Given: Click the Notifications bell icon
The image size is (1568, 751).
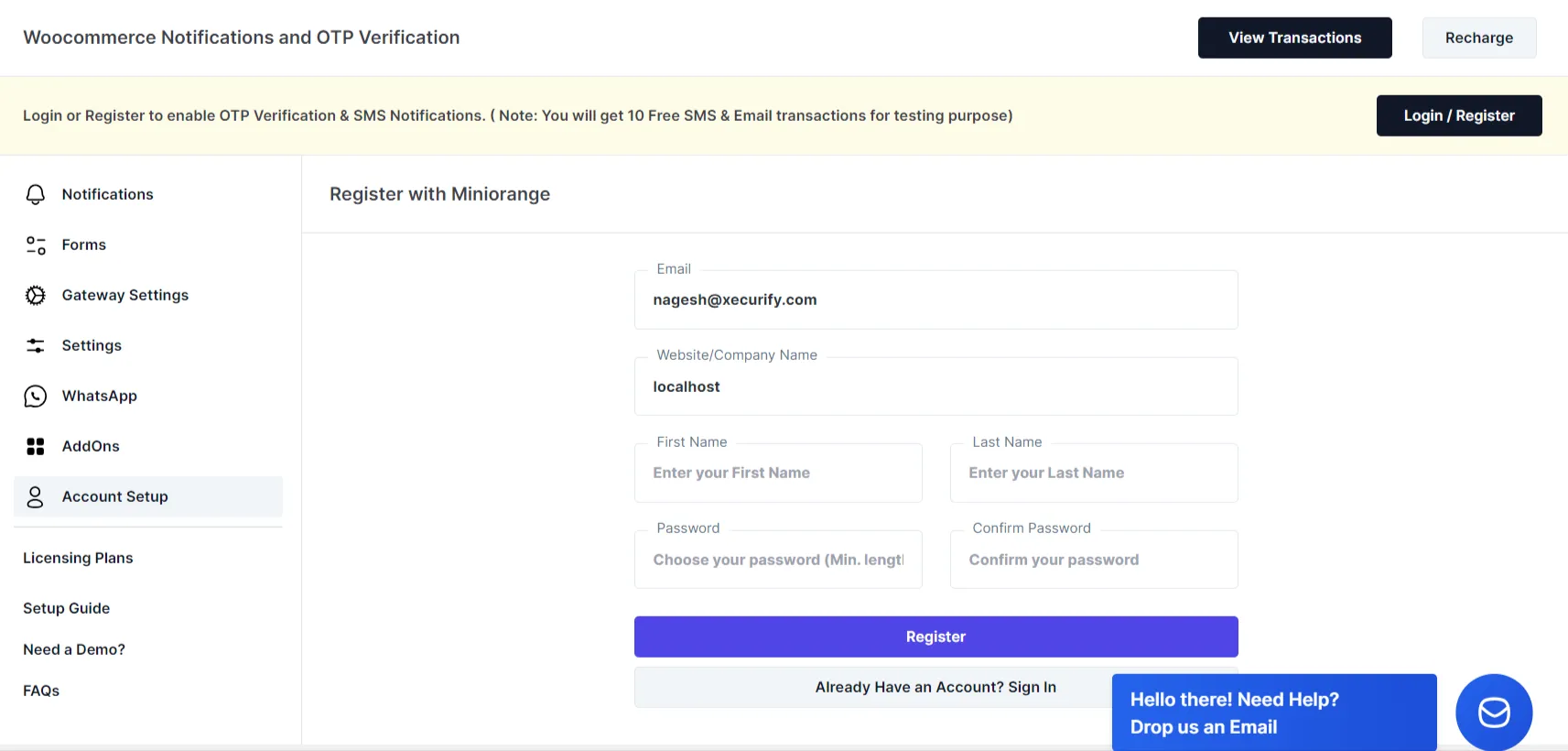Looking at the screenshot, I should click(x=35, y=194).
